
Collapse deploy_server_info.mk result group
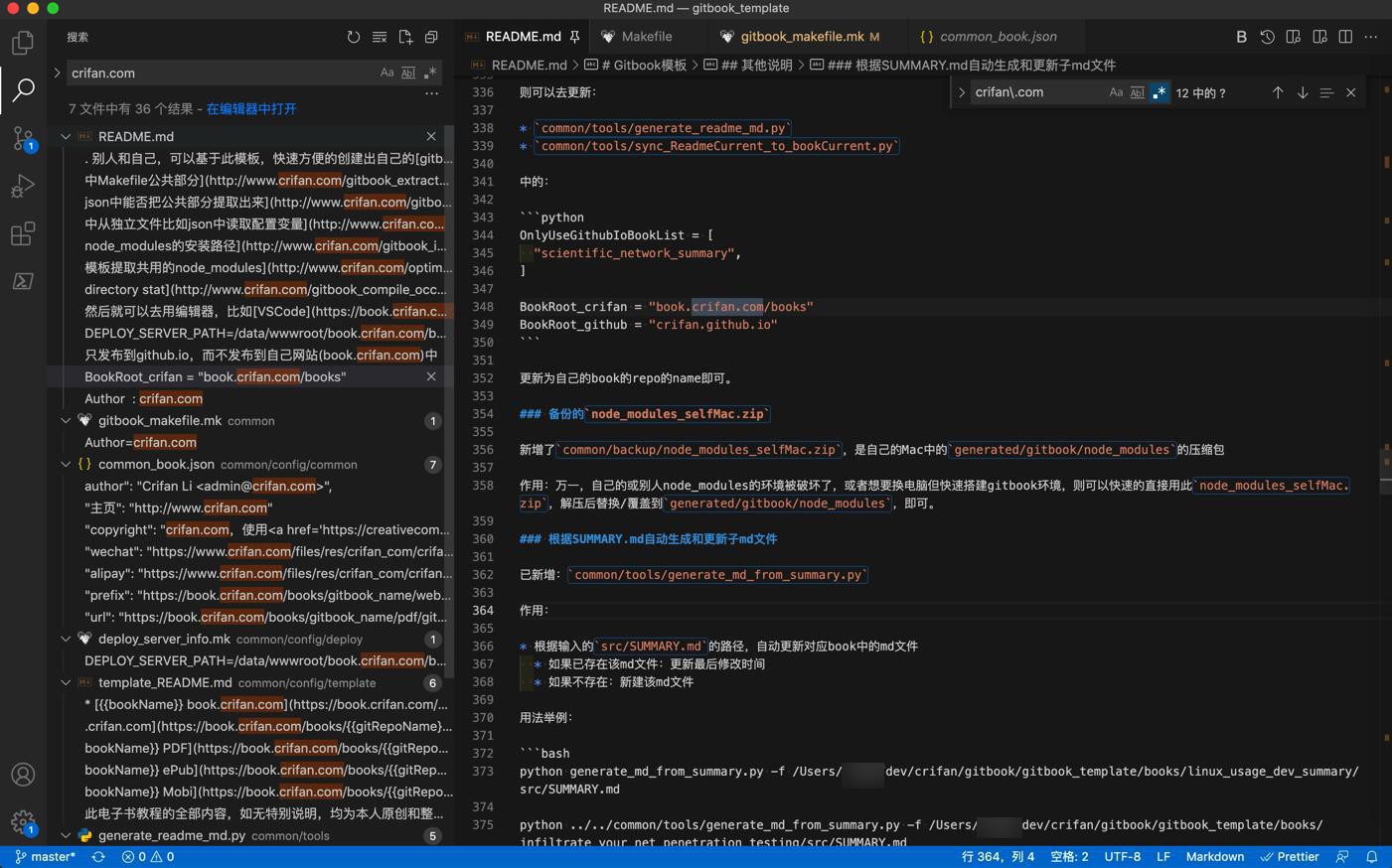click(66, 639)
